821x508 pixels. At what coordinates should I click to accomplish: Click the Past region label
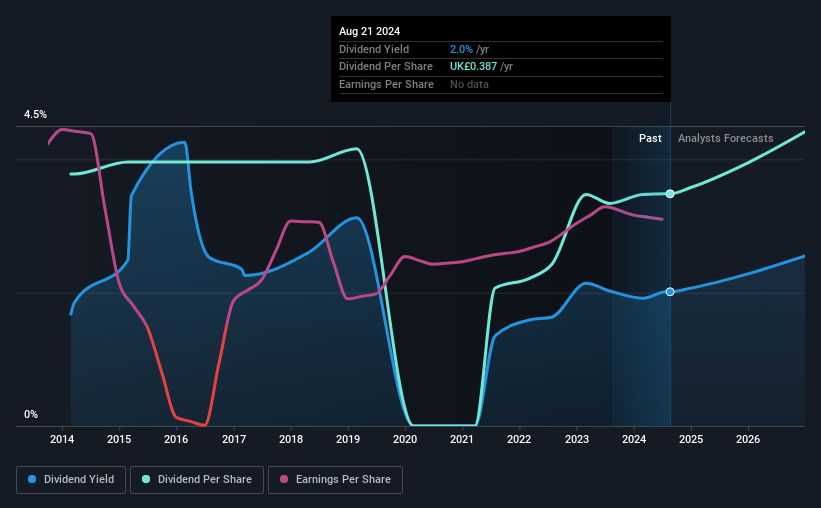coord(650,138)
